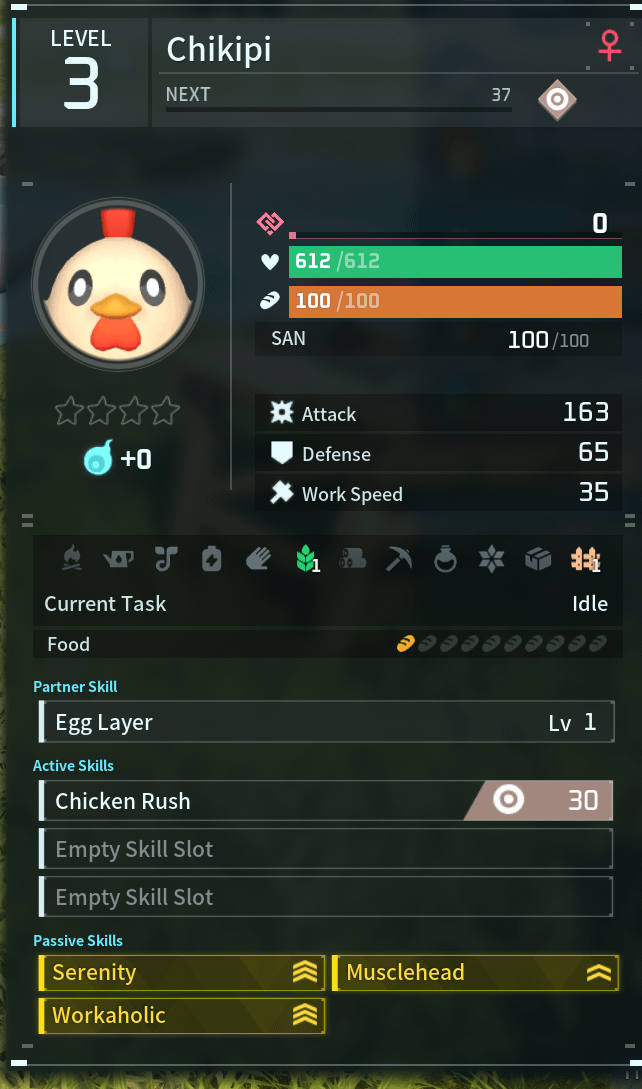Click the blue soul enhancement icon
Viewport: 642px width, 1089px height.
(99, 459)
